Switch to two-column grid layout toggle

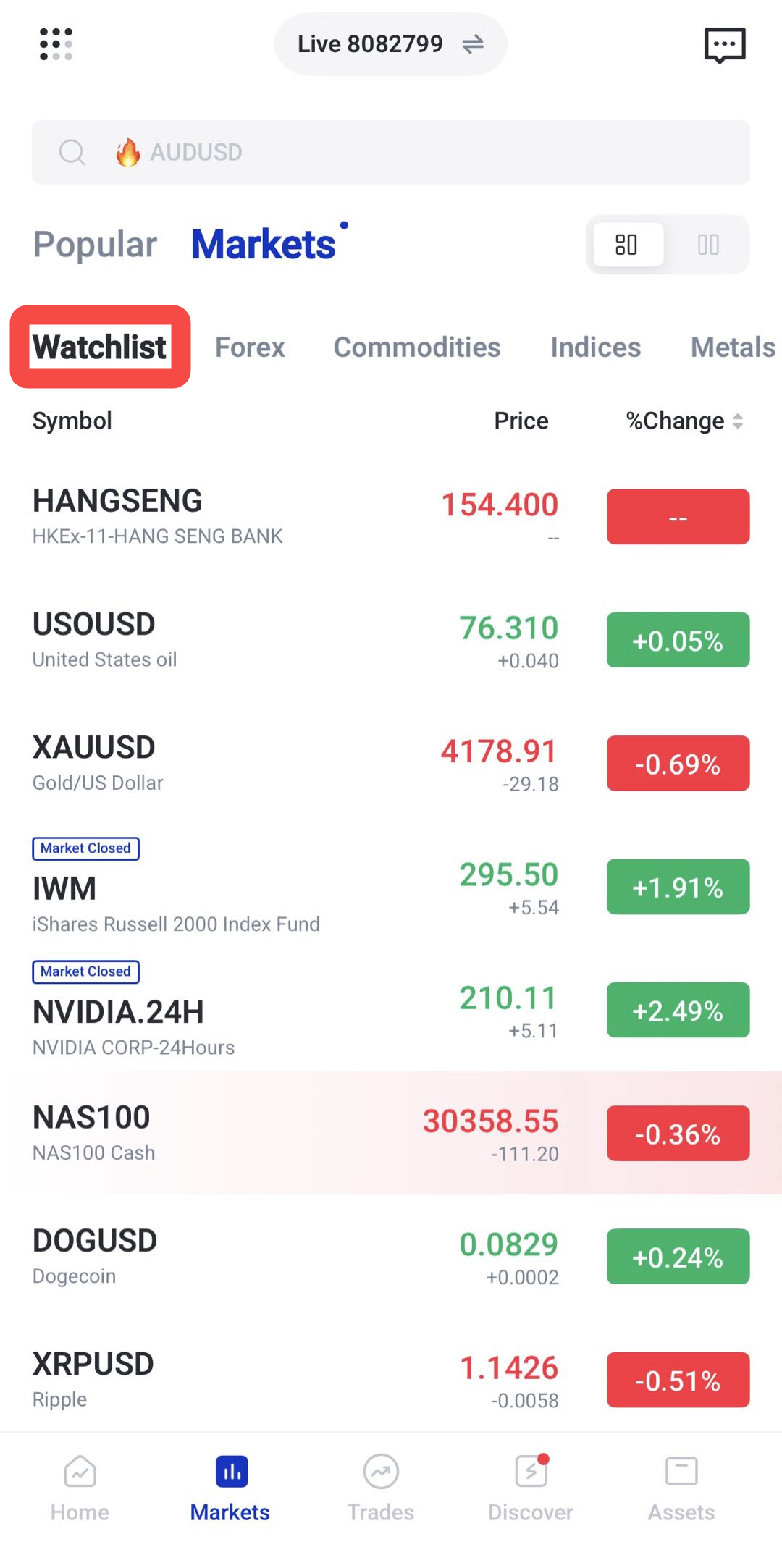click(x=708, y=245)
